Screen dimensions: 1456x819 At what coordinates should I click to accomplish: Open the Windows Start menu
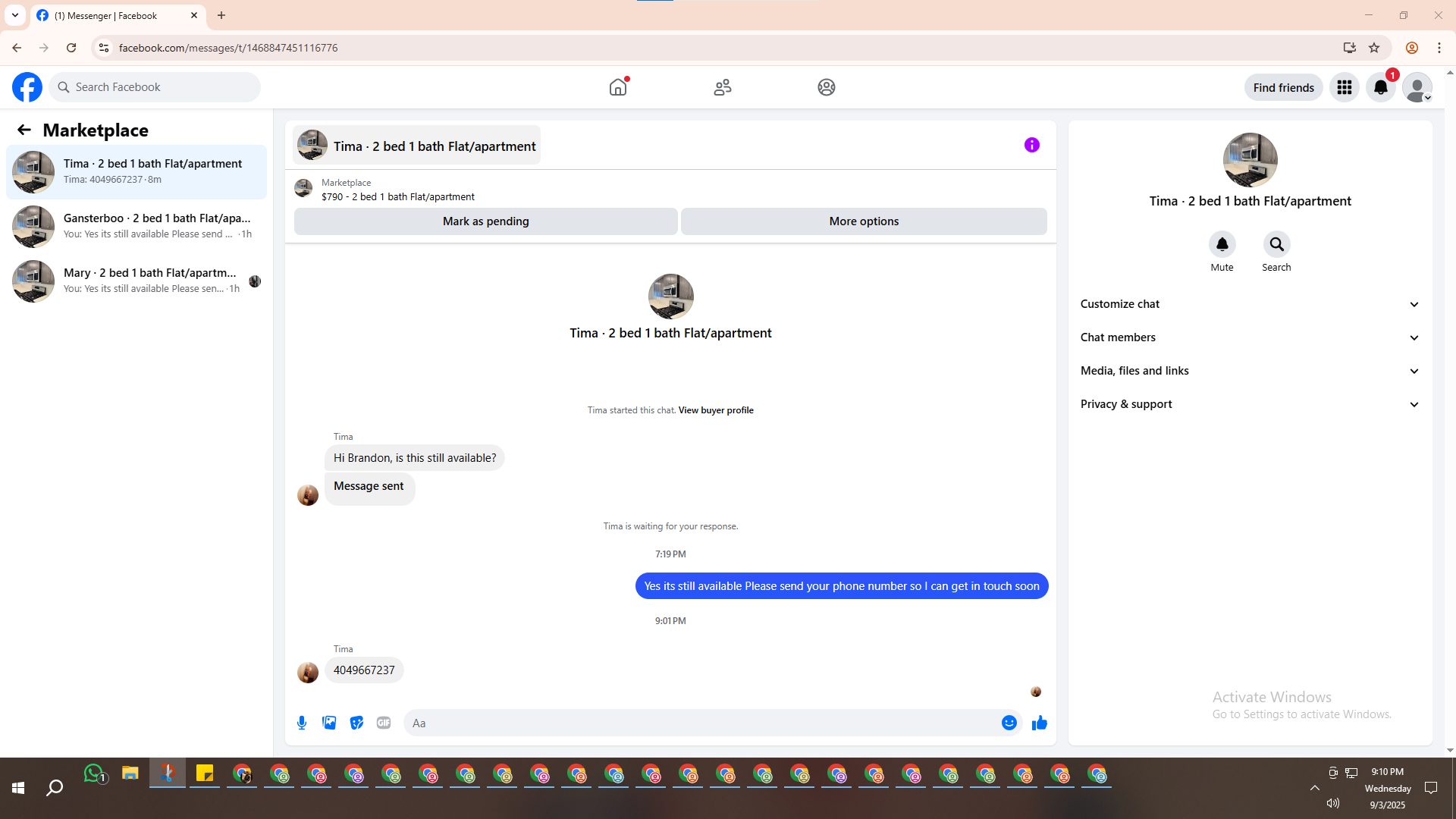pos(18,789)
